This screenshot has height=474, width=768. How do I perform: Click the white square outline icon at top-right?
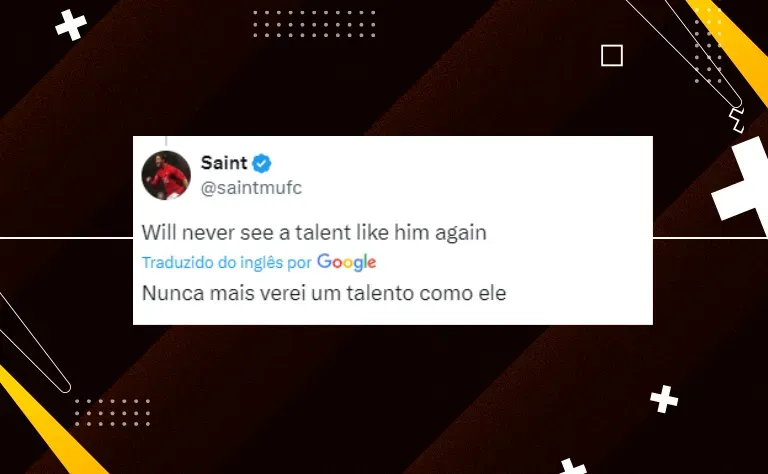(612, 55)
